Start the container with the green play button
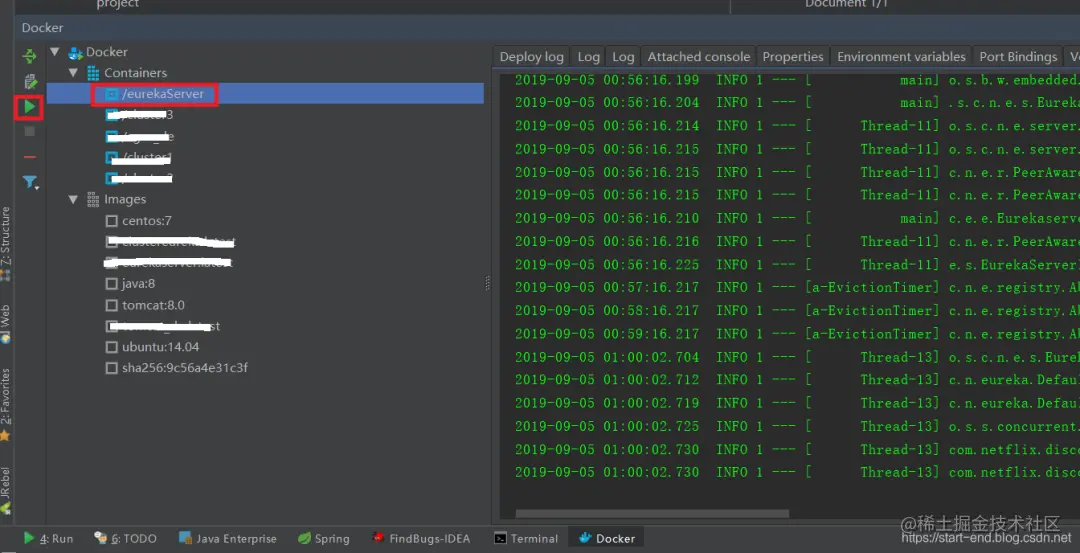 (30, 107)
